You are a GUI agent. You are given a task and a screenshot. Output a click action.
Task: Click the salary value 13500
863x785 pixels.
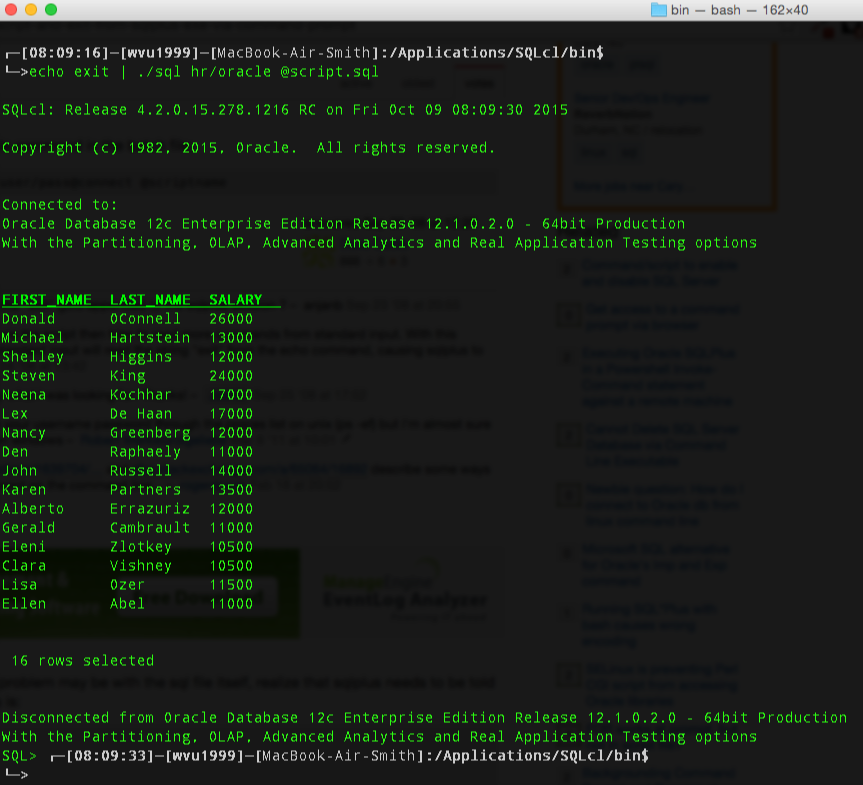[x=231, y=490]
